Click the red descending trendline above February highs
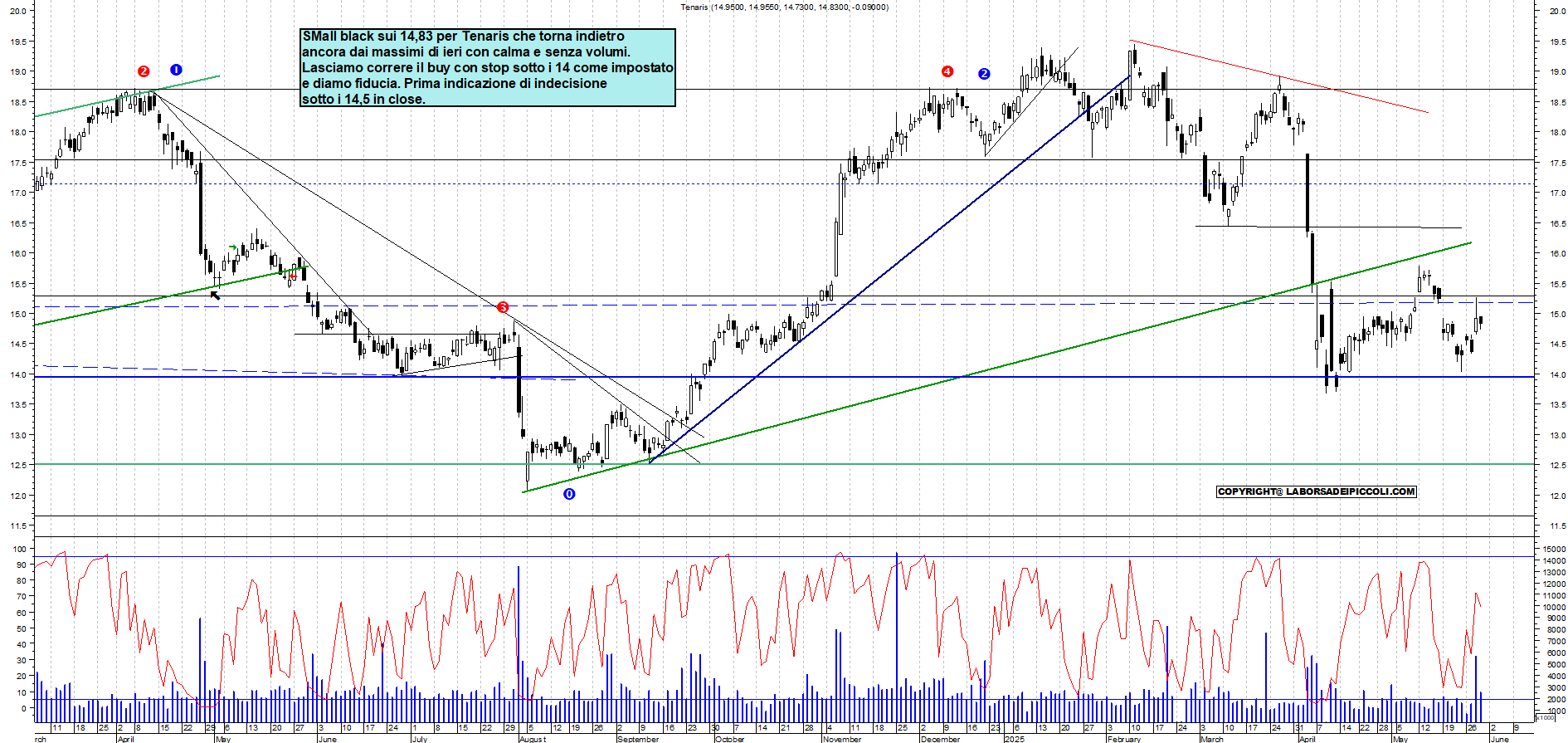The width and height of the screenshot is (1568, 743). pyautogui.click(x=1278, y=76)
